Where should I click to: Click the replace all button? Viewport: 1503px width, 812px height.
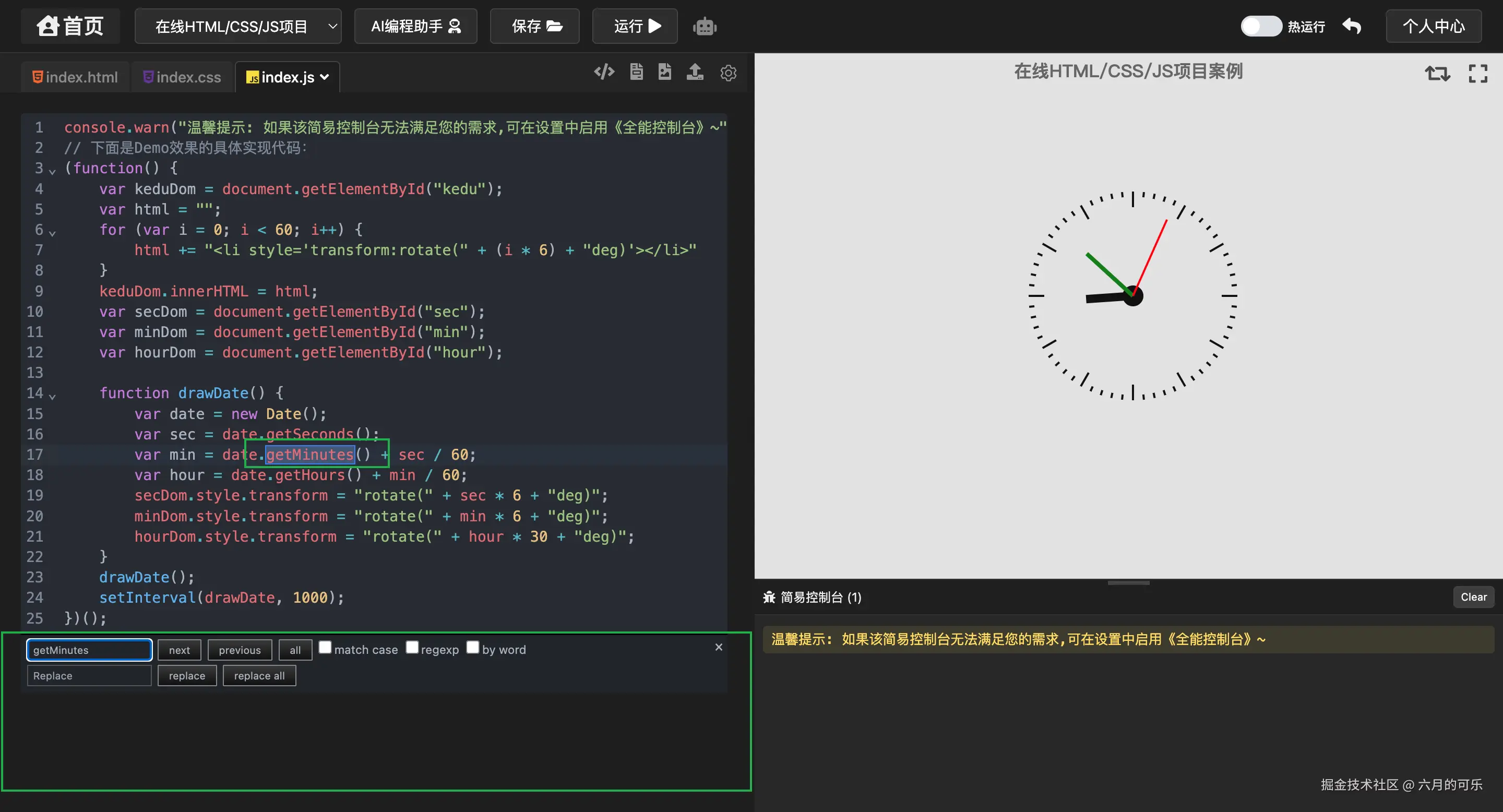click(x=259, y=675)
